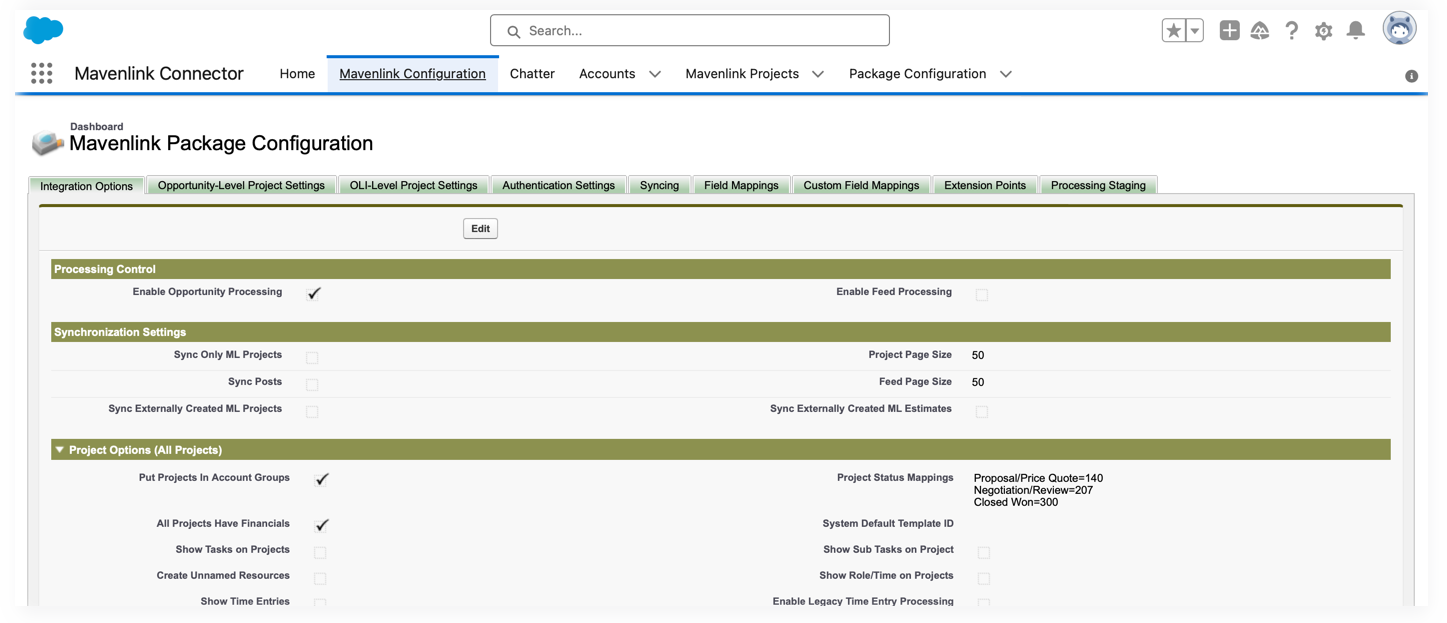Screen dimensions: 1447x623
Task: Click the Dashboard breadcrumb label
Action: [x=96, y=126]
